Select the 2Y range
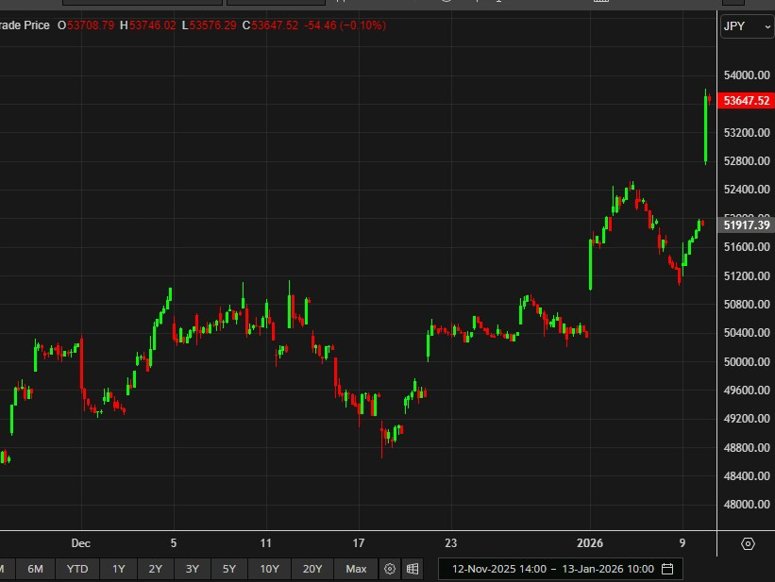Viewport: 775px width, 582px height. tap(155, 569)
